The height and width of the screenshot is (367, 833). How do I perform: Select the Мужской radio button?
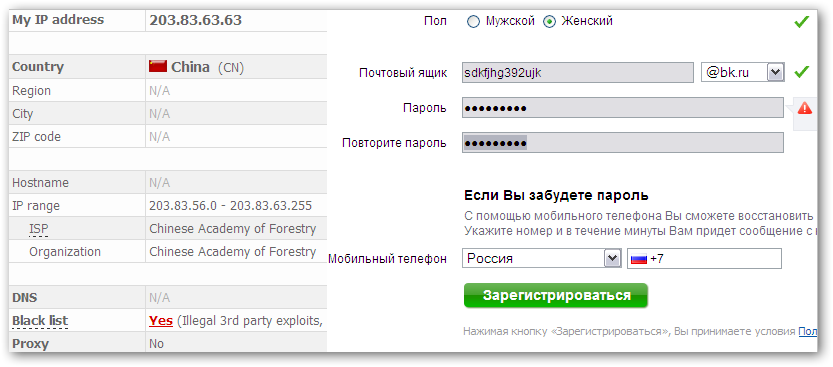[473, 22]
